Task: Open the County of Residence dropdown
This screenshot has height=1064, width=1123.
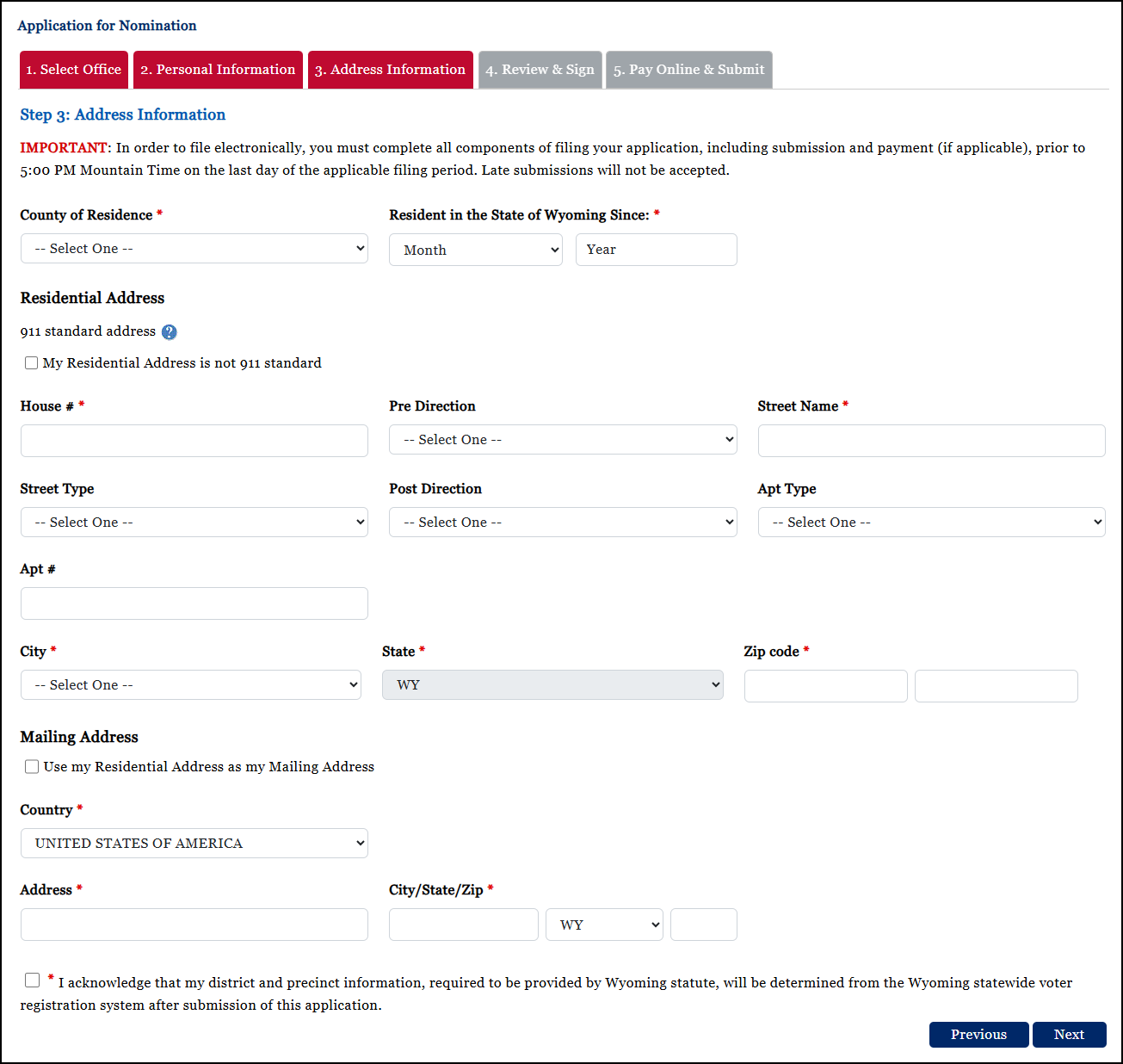Action: (x=194, y=249)
